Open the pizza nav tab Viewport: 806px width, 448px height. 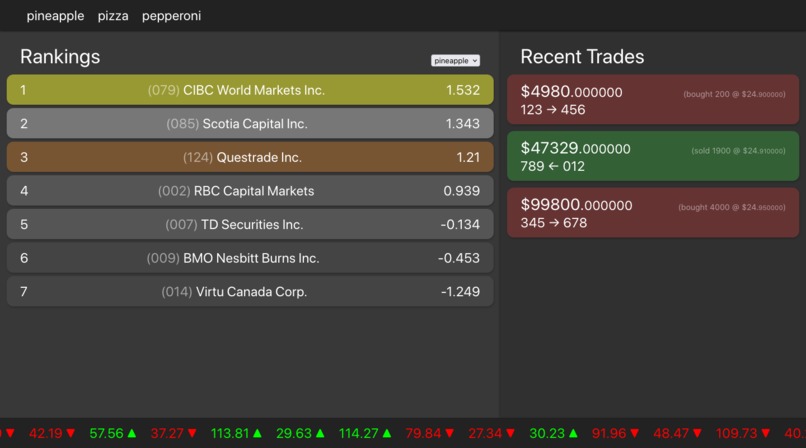coord(113,16)
